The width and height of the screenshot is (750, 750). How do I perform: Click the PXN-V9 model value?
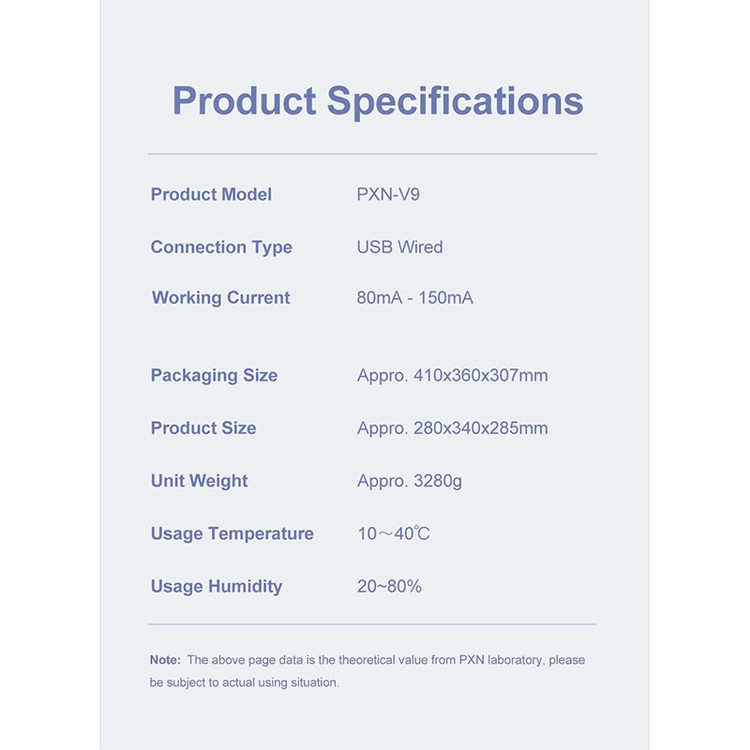(388, 194)
